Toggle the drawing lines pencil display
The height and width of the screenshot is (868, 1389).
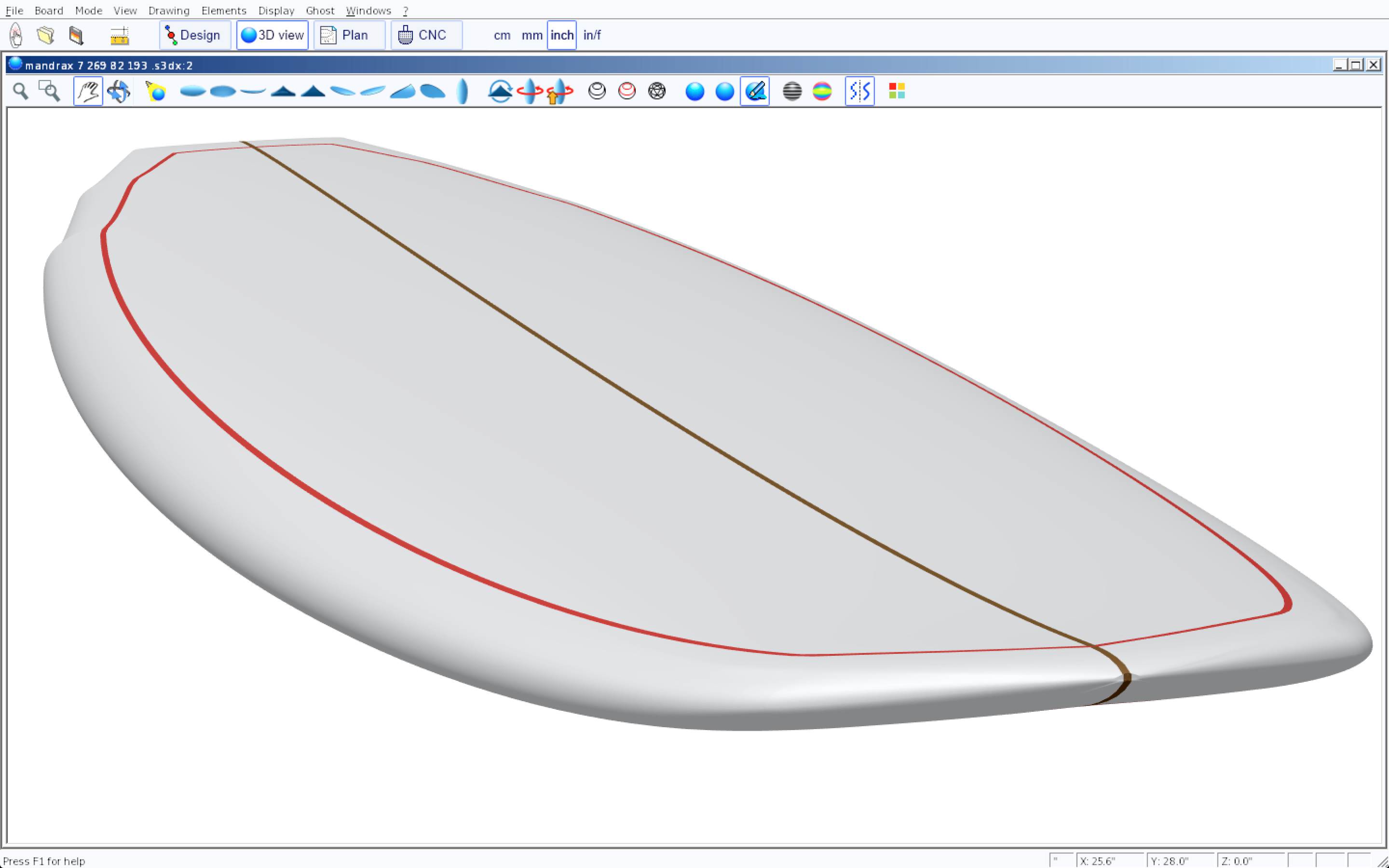pyautogui.click(x=755, y=91)
